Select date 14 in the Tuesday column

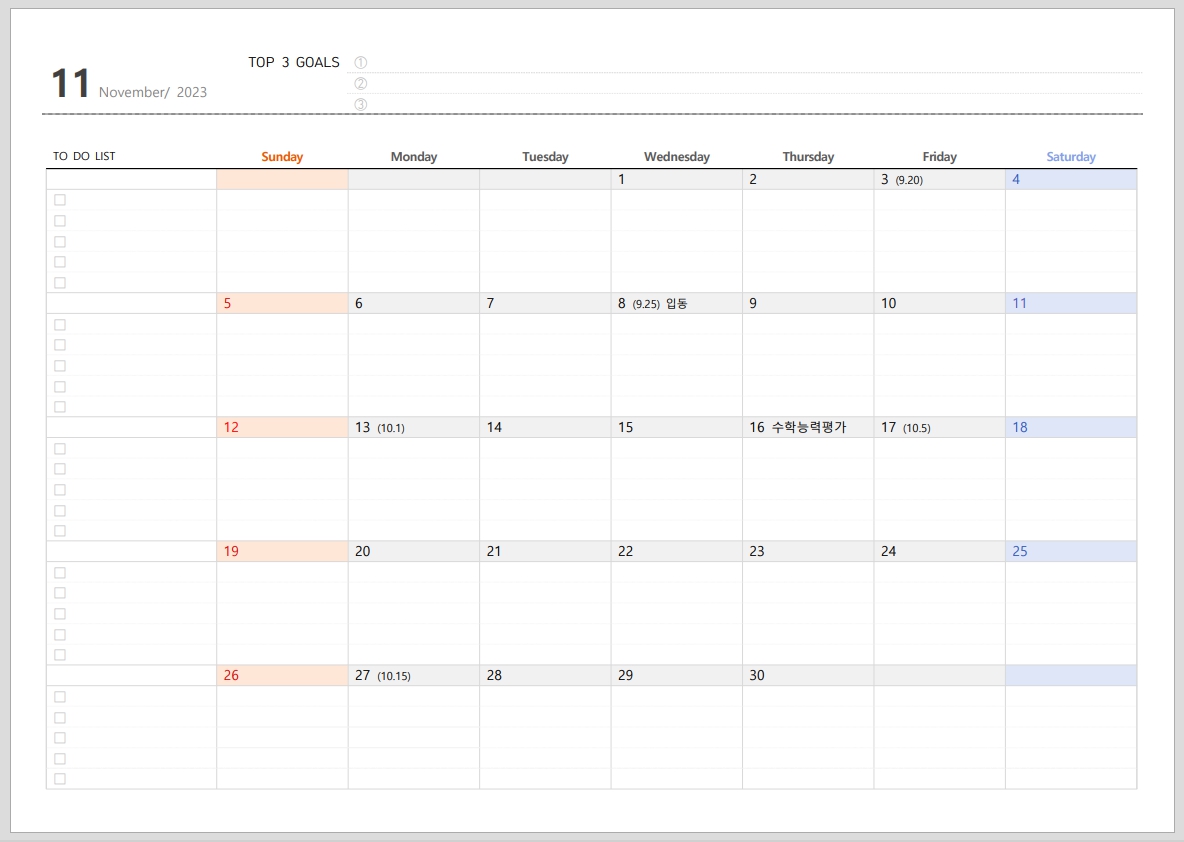[x=545, y=427]
